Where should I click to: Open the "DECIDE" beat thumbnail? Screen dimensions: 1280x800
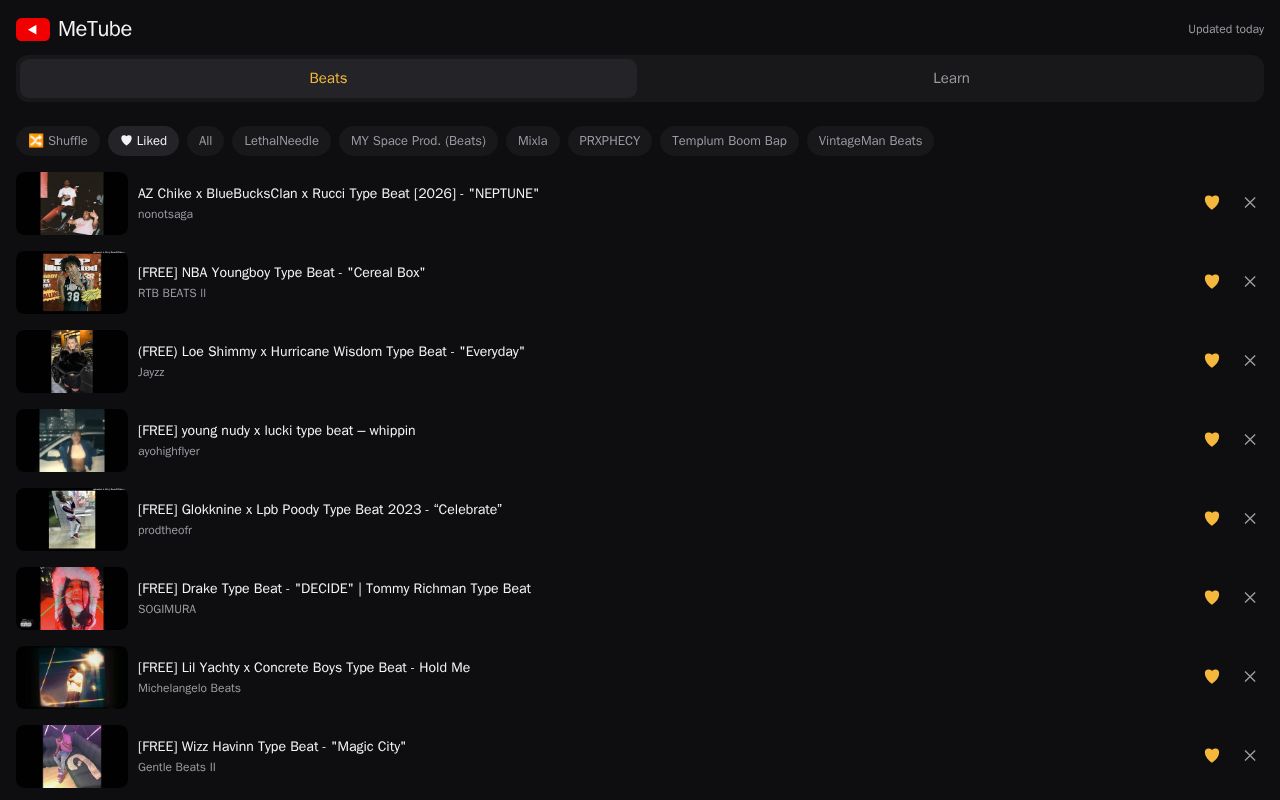pos(72,598)
